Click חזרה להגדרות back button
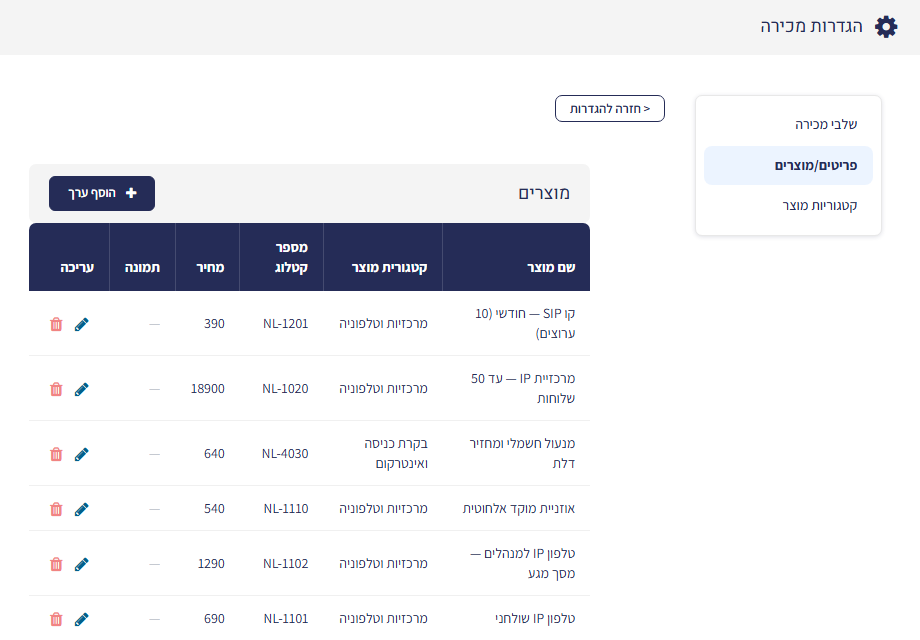 (x=610, y=109)
